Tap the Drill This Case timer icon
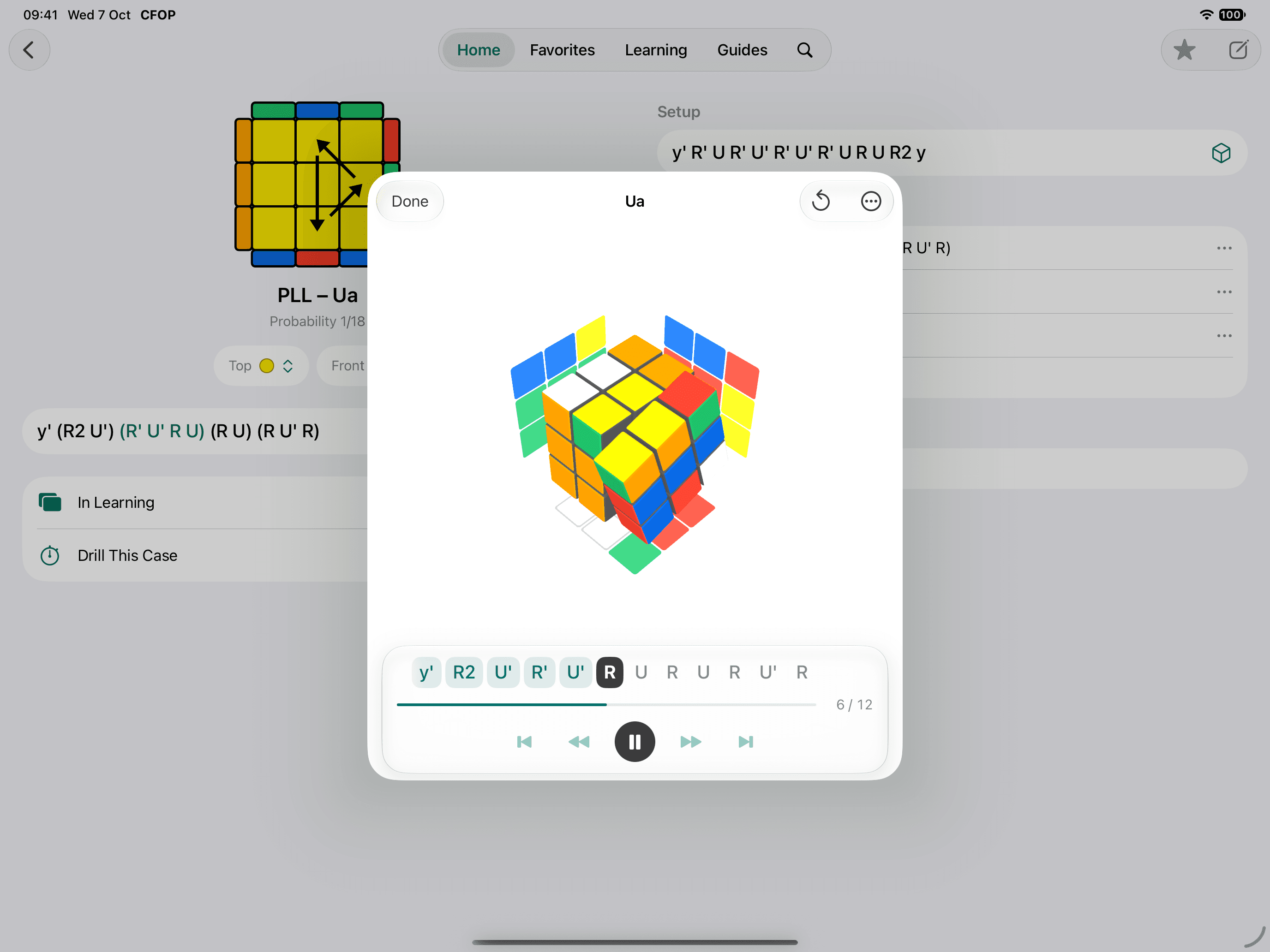Screen dimensions: 1270x952 pos(50,555)
